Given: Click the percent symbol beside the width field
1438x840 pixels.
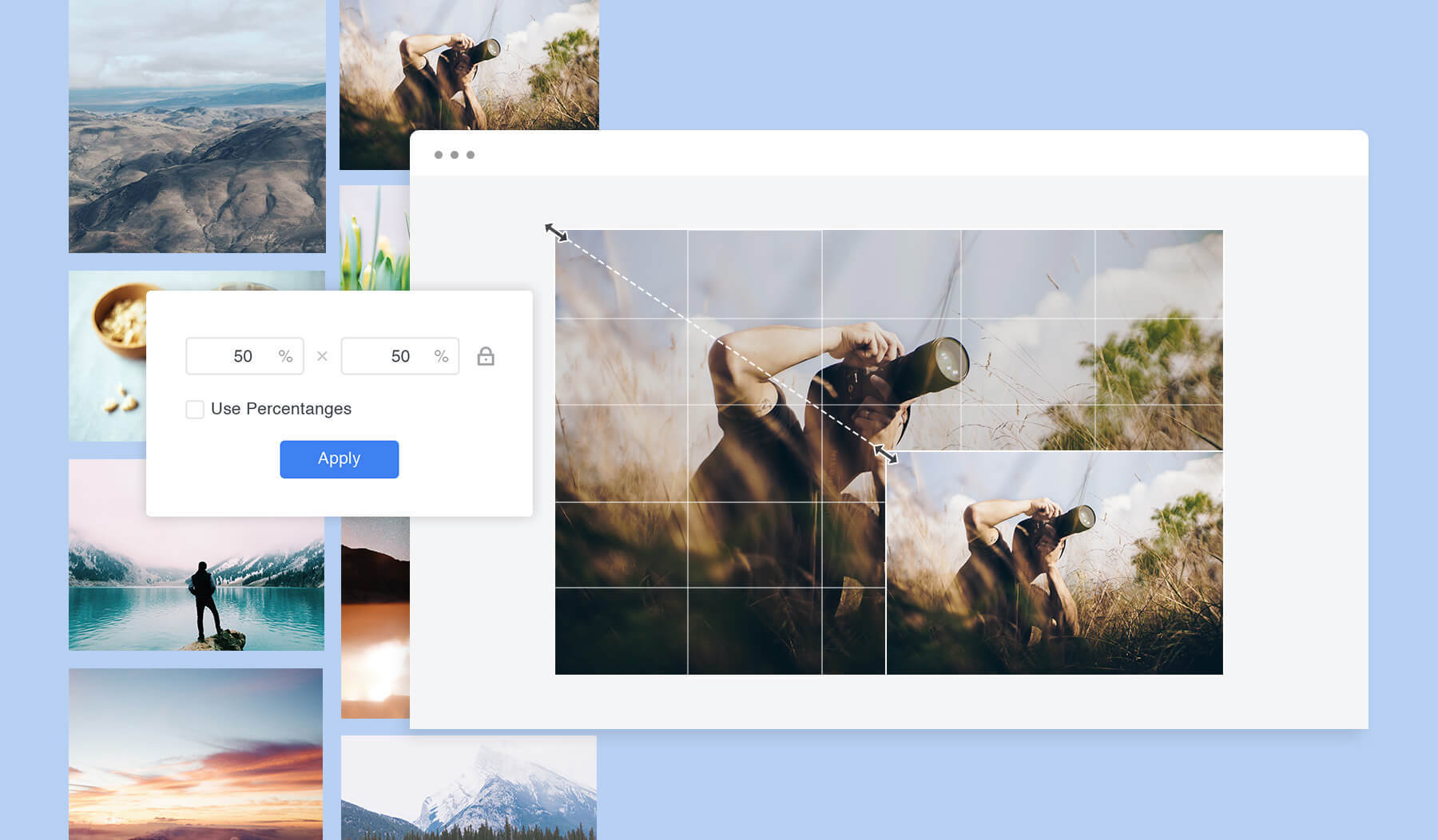Looking at the screenshot, I should pos(285,356).
